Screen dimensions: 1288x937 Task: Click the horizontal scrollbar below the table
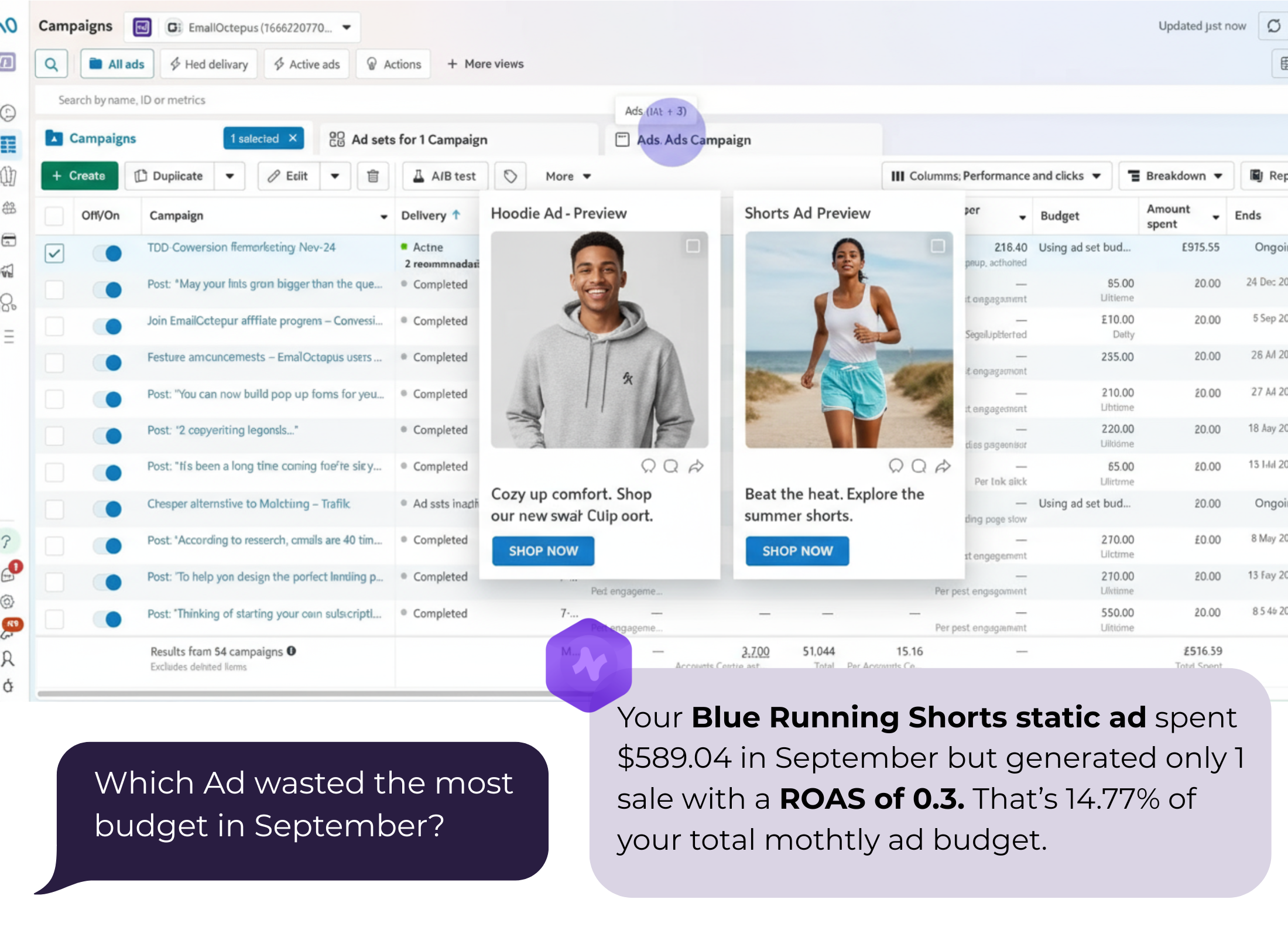[x=293, y=694]
